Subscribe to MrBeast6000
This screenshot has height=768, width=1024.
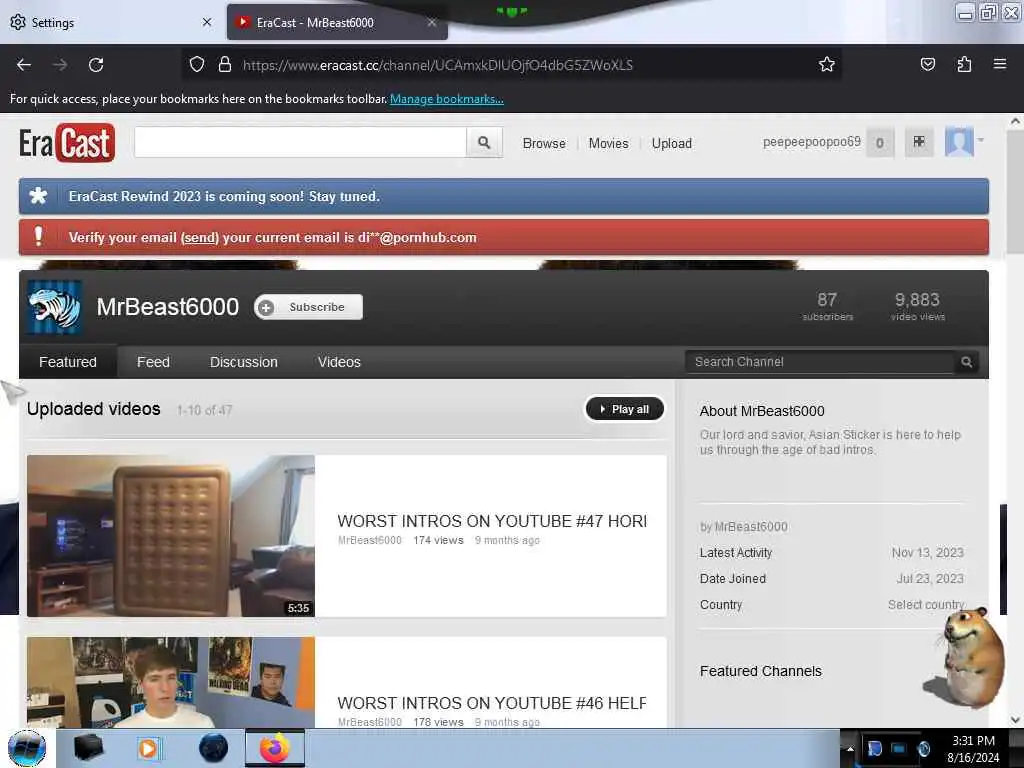[308, 307]
